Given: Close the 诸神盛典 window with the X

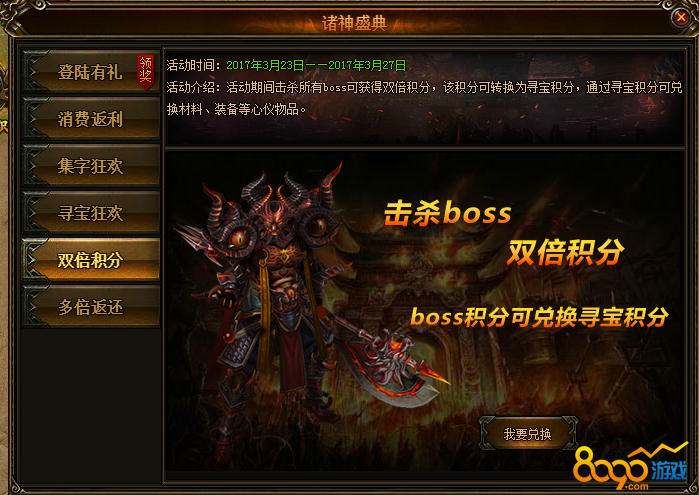Looking at the screenshot, I should 681,17.
